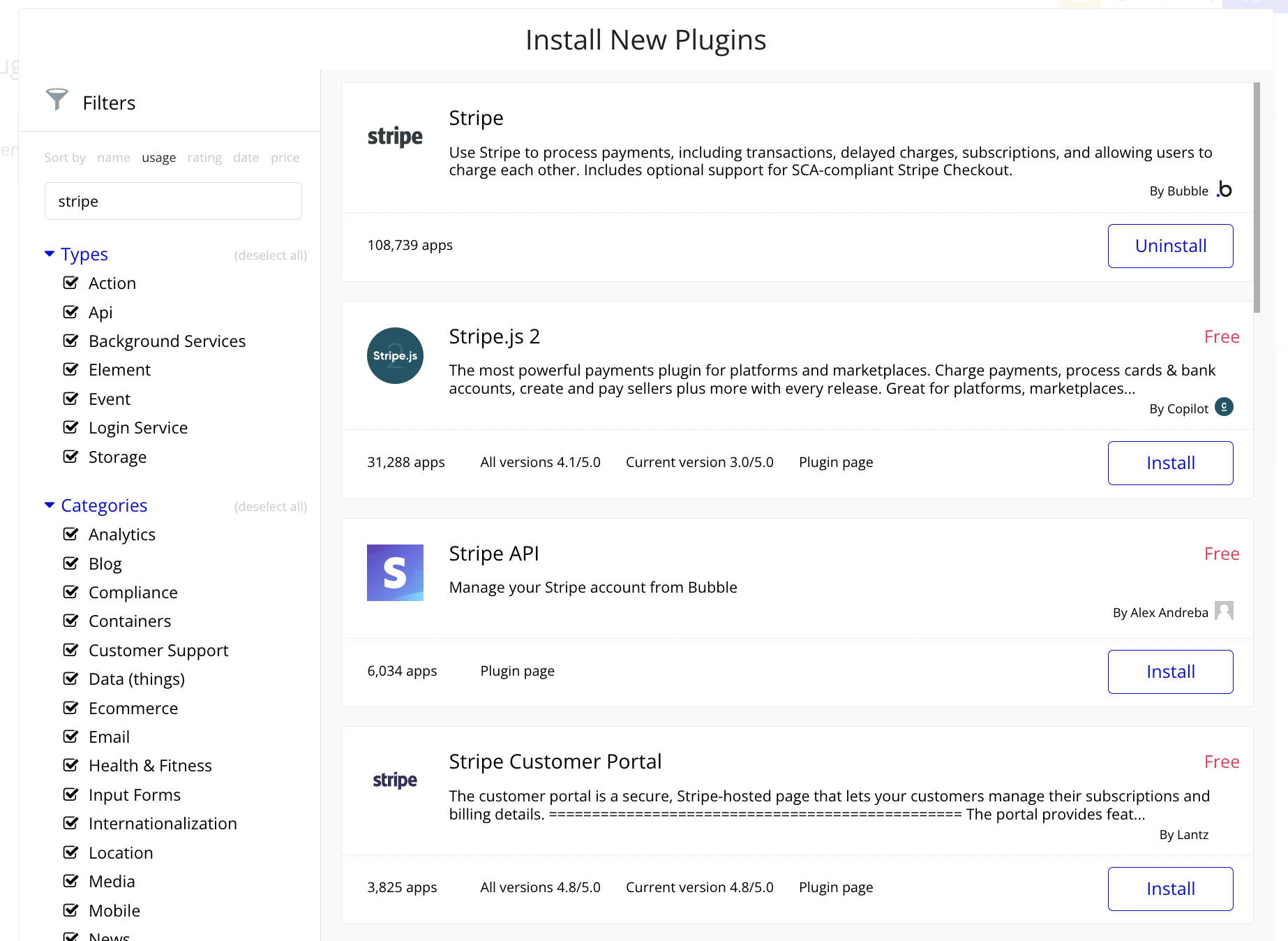Uninstall the Stripe plugin
The image size is (1288, 941).
pyautogui.click(x=1170, y=246)
